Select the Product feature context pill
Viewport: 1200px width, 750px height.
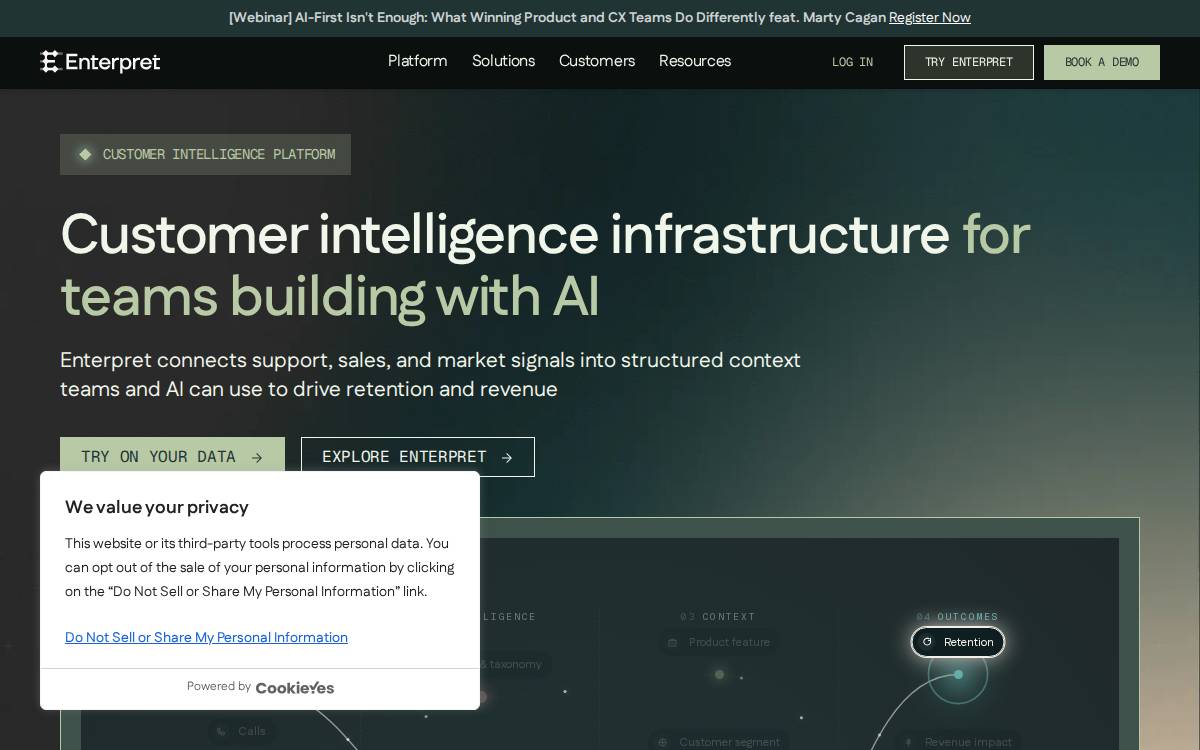[719, 642]
